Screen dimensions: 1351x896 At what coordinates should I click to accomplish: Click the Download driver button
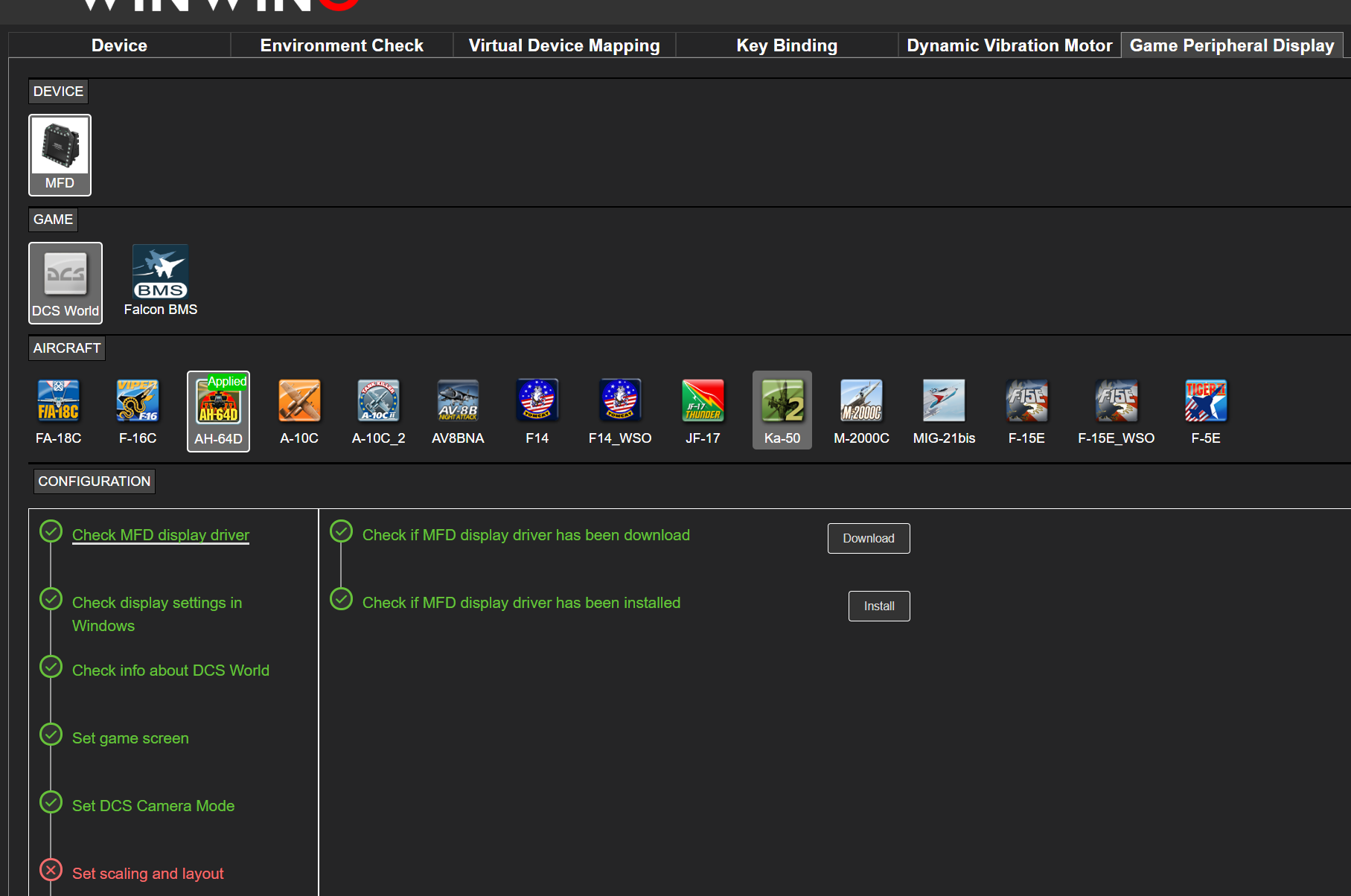coord(869,538)
